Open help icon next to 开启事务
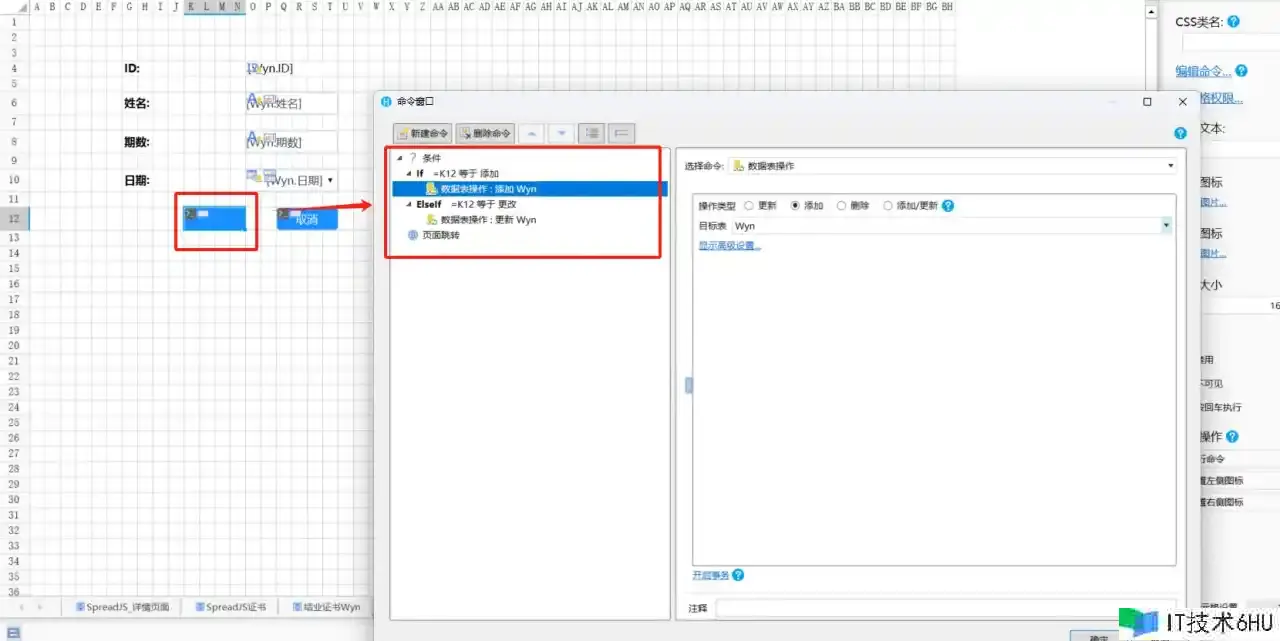The height and width of the screenshot is (641, 1280). pyautogui.click(x=738, y=575)
